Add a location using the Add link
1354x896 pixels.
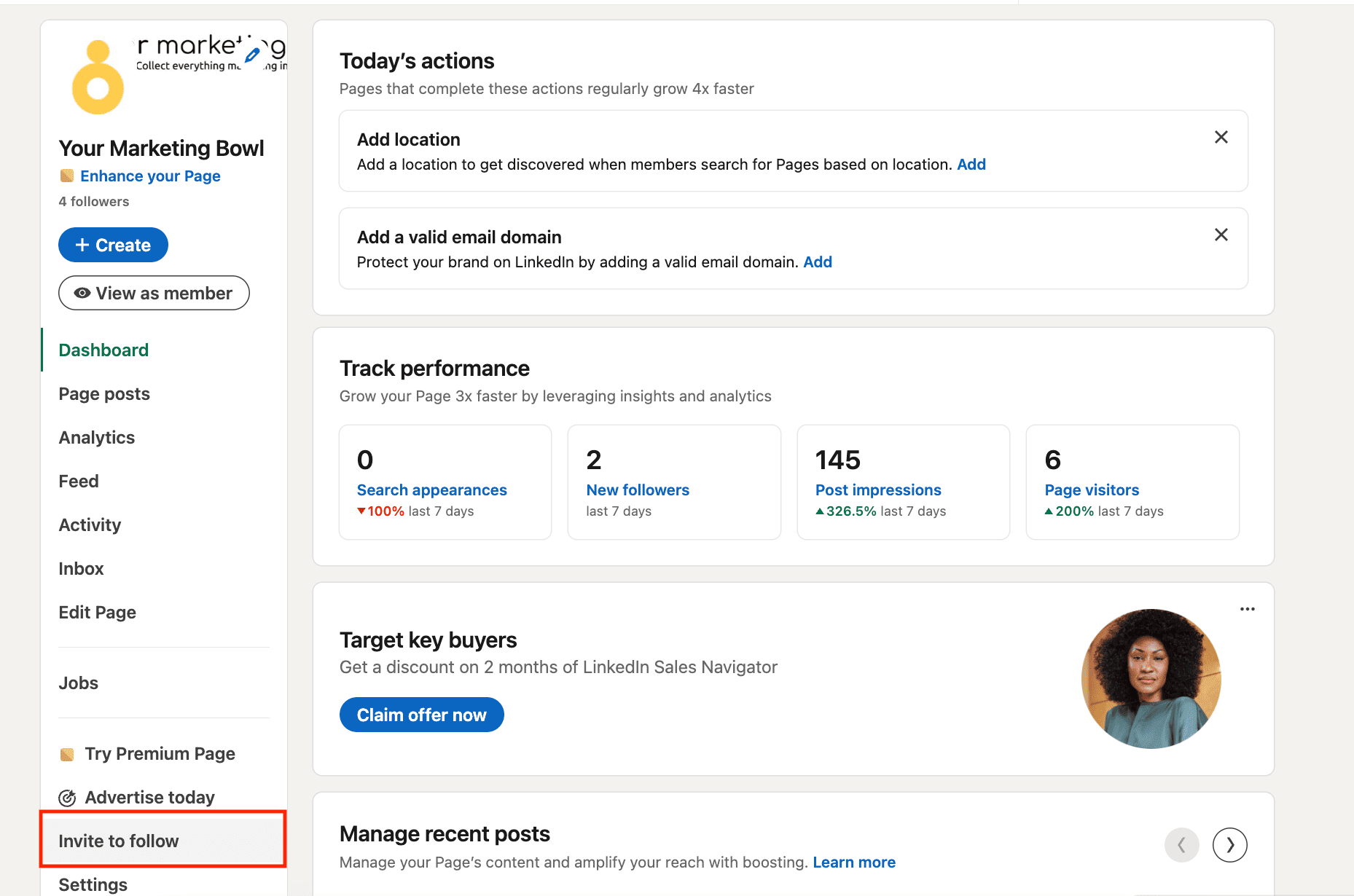[x=971, y=164]
